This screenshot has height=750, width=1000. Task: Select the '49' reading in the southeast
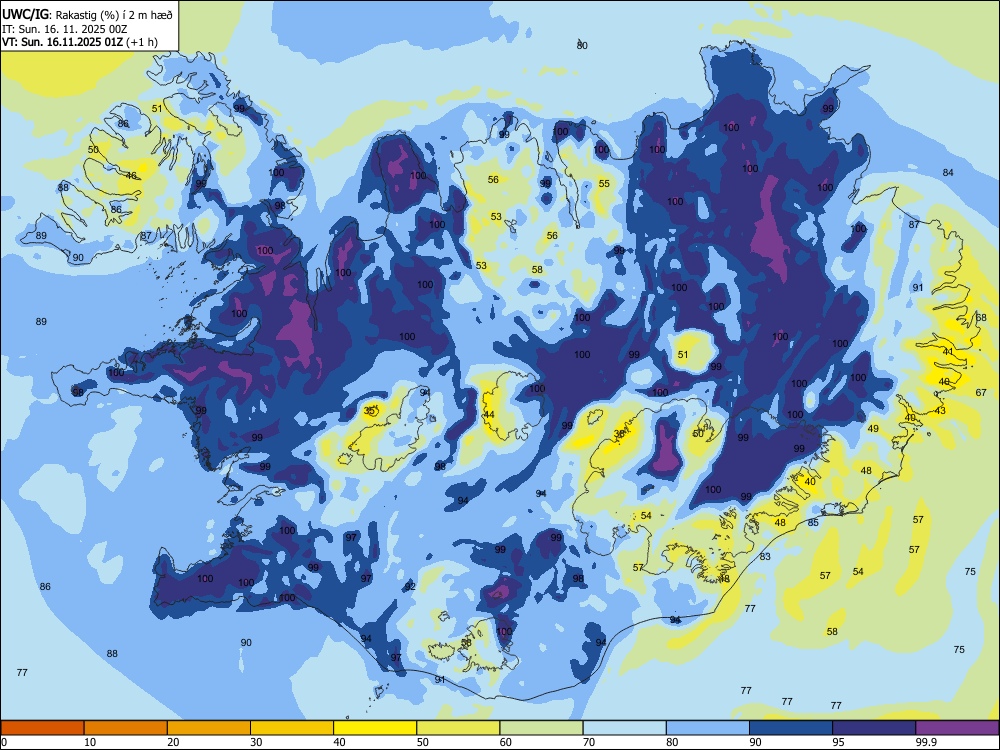point(873,428)
